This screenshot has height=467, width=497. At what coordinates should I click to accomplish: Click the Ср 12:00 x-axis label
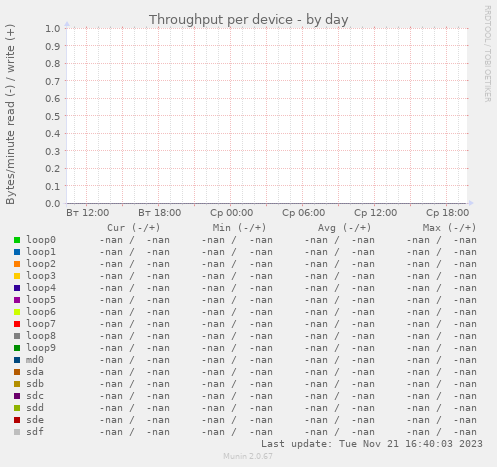tap(376, 213)
